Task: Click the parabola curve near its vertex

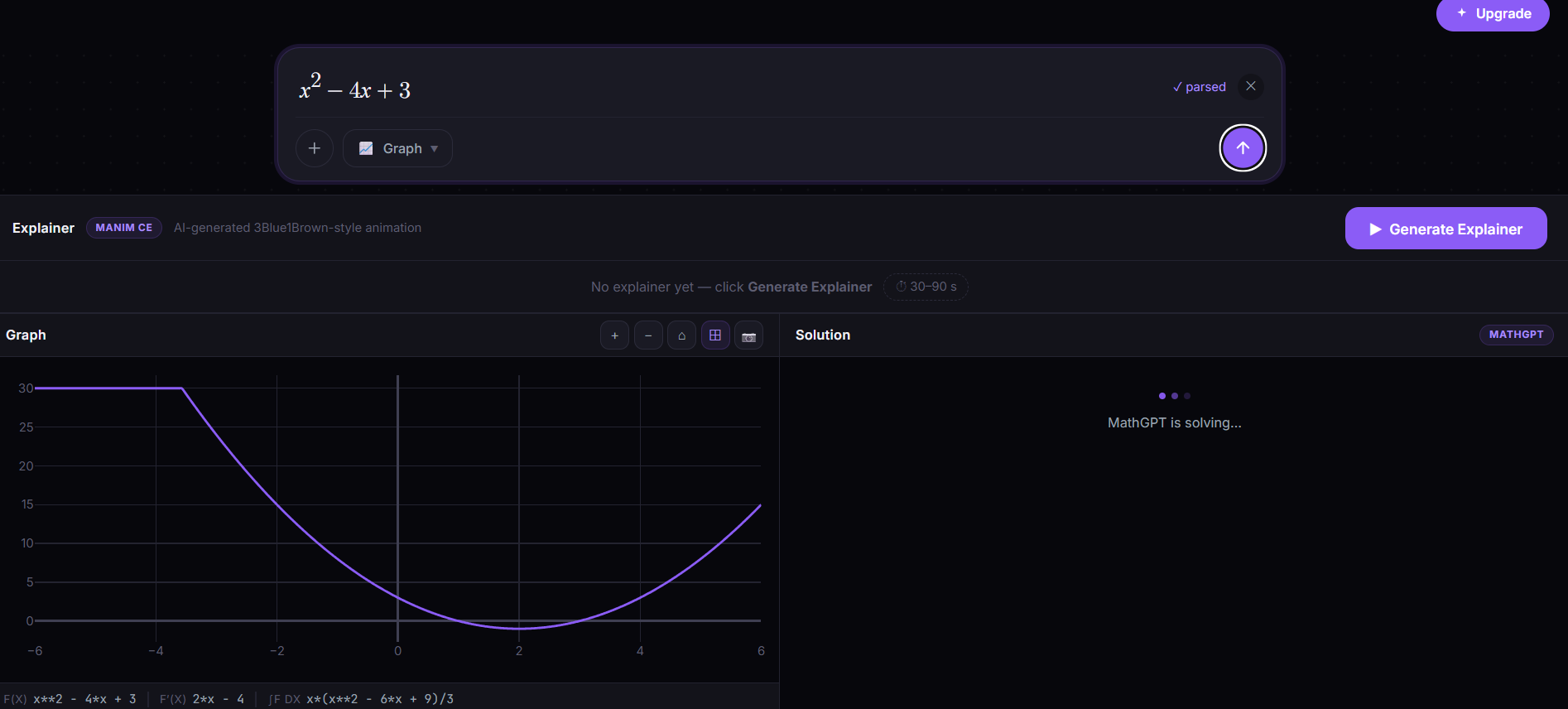Action: 519,629
